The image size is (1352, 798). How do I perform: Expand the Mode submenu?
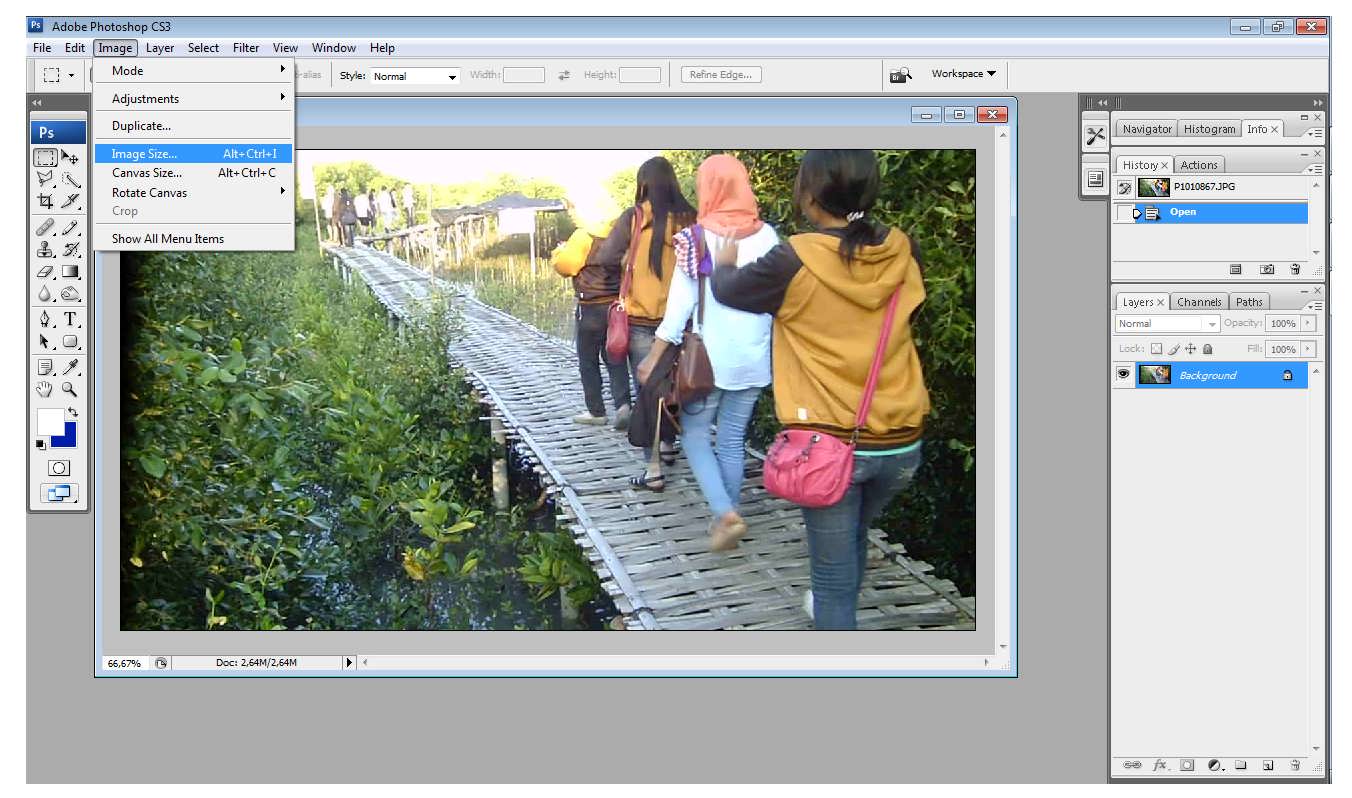point(193,71)
